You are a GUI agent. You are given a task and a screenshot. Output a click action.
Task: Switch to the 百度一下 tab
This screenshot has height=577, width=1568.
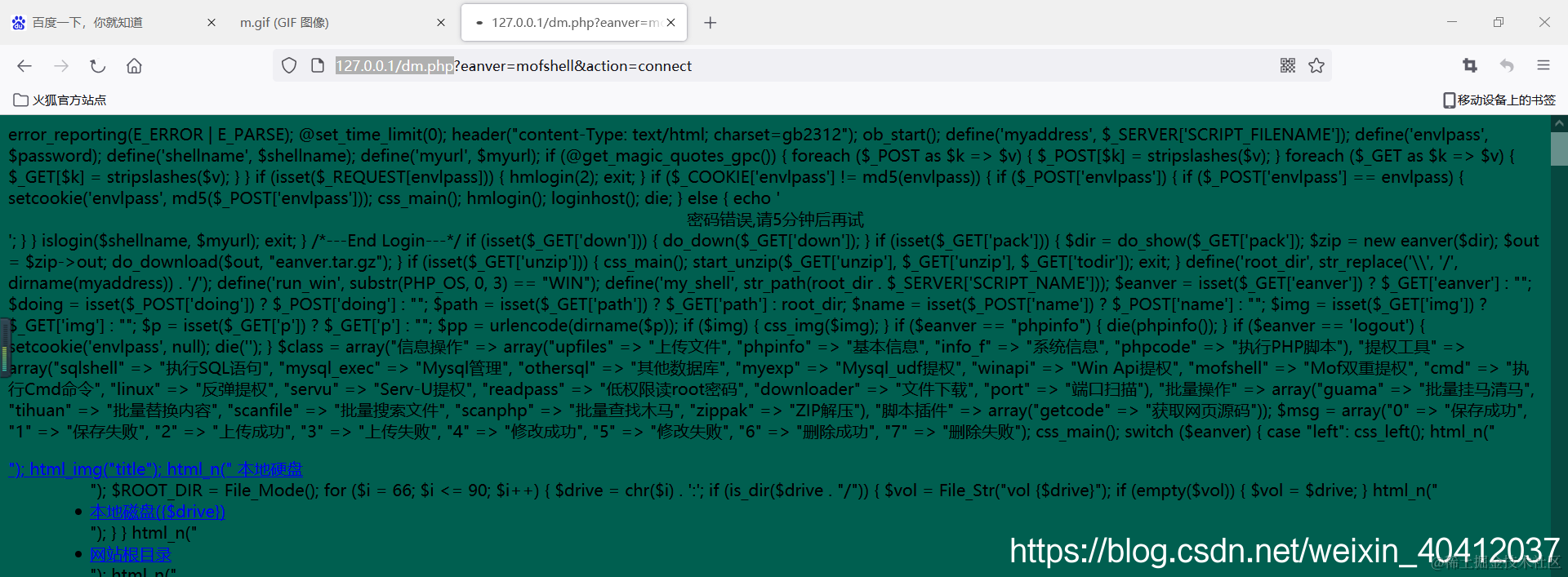point(114,23)
